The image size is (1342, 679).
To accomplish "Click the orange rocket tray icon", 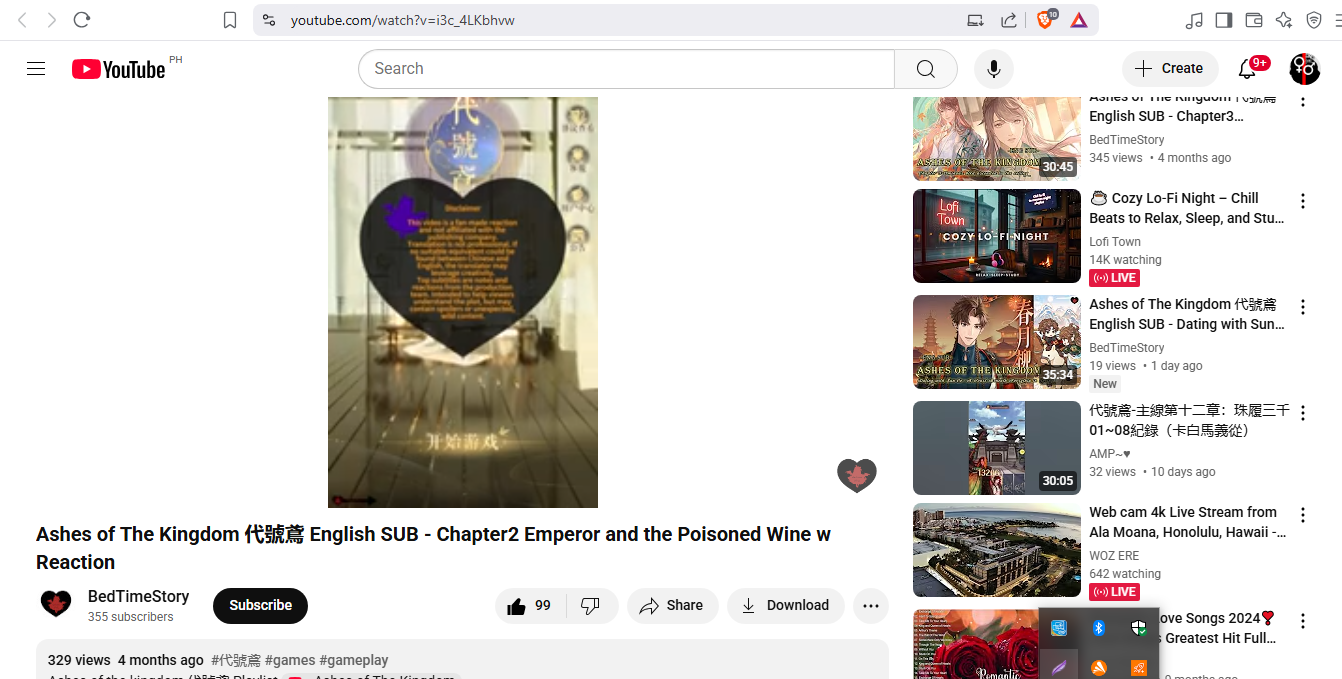I will click(x=1138, y=667).
